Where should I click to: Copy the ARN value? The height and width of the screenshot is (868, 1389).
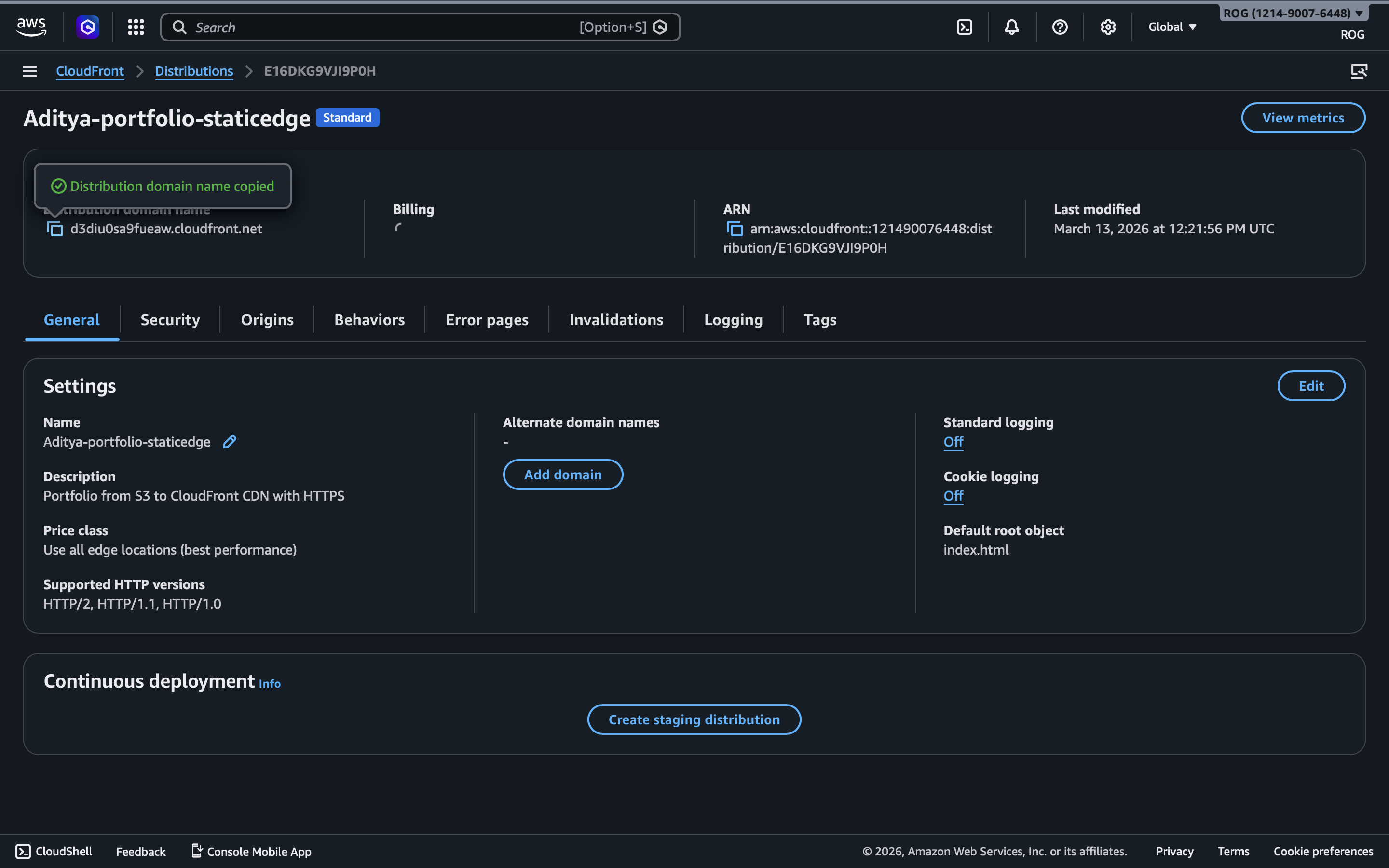[x=734, y=229]
